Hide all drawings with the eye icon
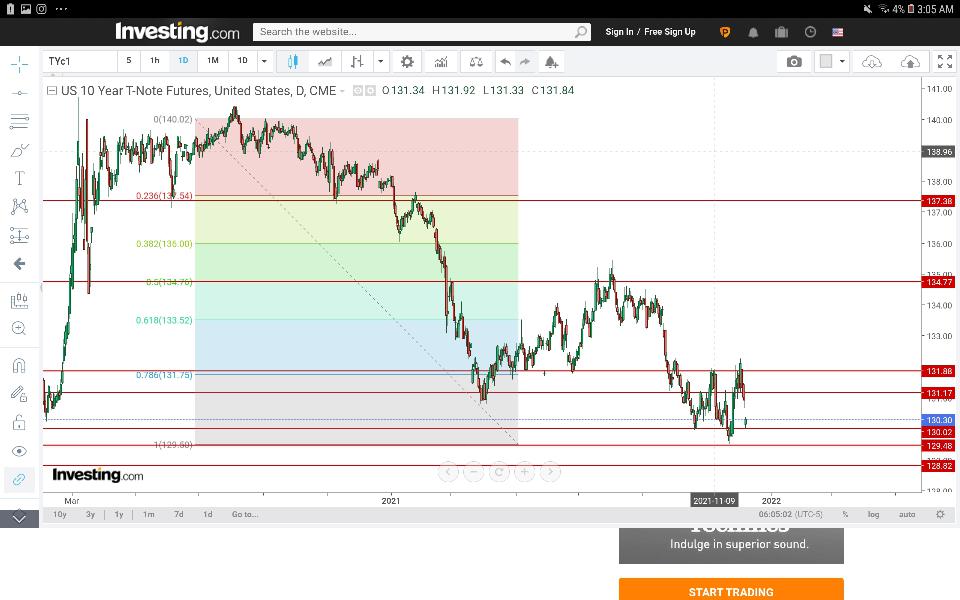 point(19,451)
